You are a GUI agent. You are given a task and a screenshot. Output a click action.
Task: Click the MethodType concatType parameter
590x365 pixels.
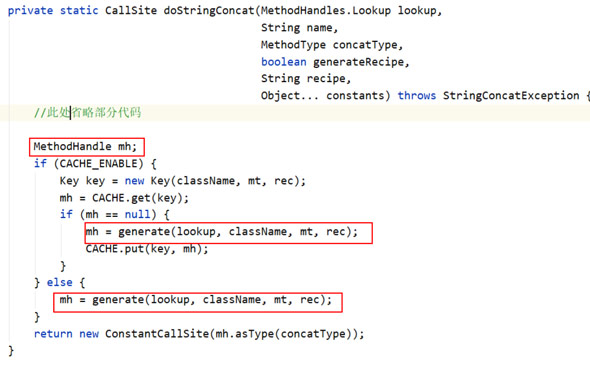click(x=331, y=45)
